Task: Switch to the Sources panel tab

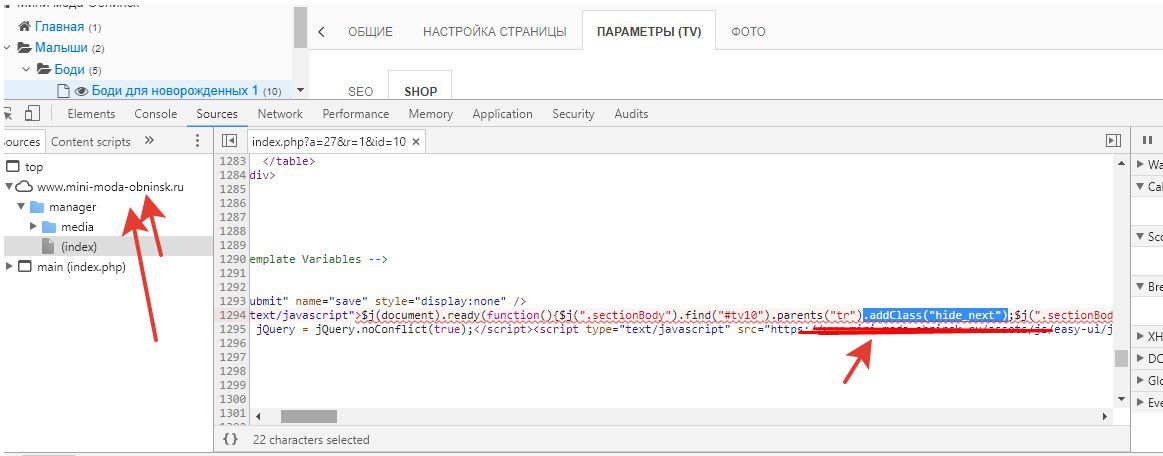Action: tap(217, 113)
